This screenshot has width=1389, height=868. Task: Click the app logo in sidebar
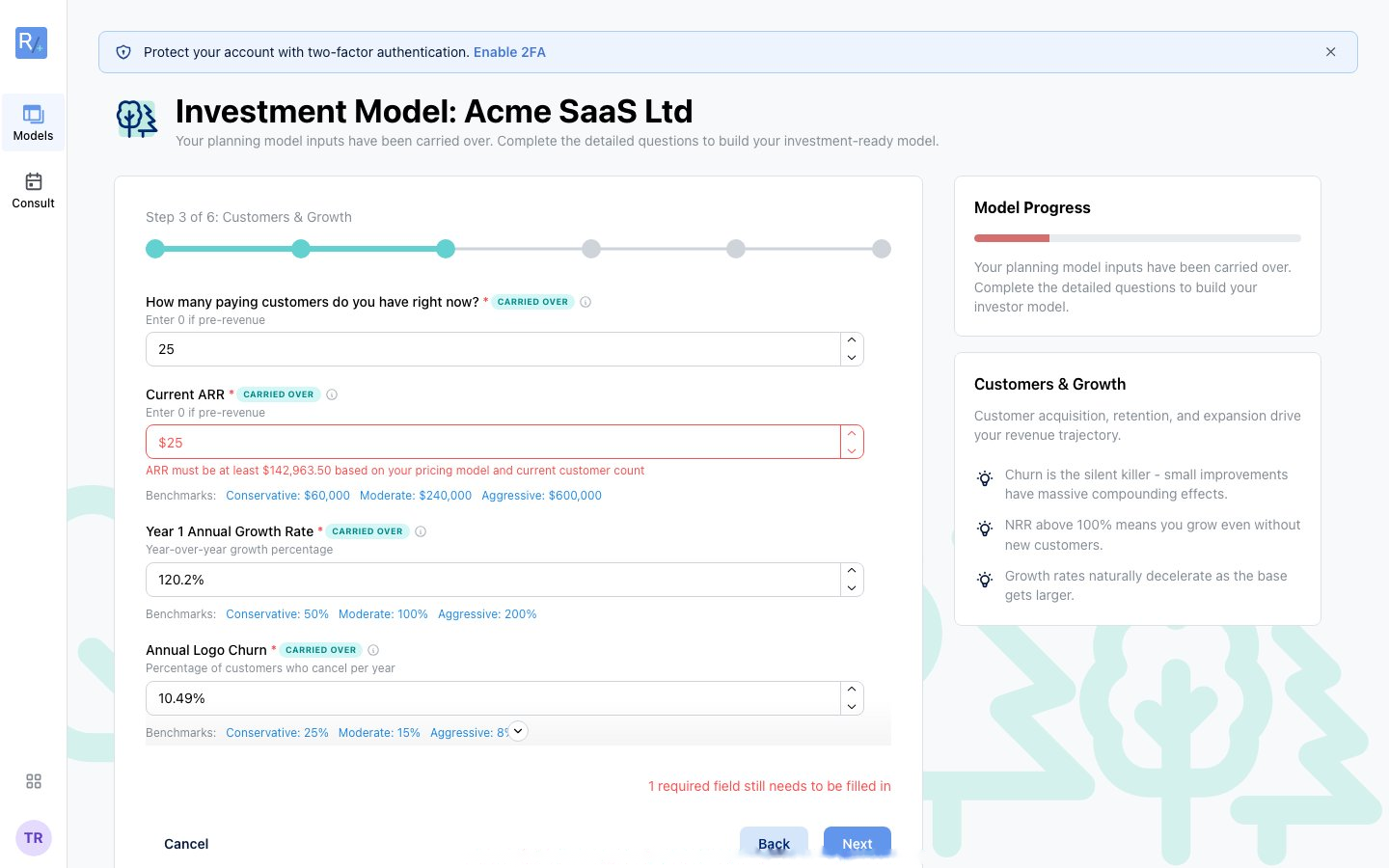32,42
